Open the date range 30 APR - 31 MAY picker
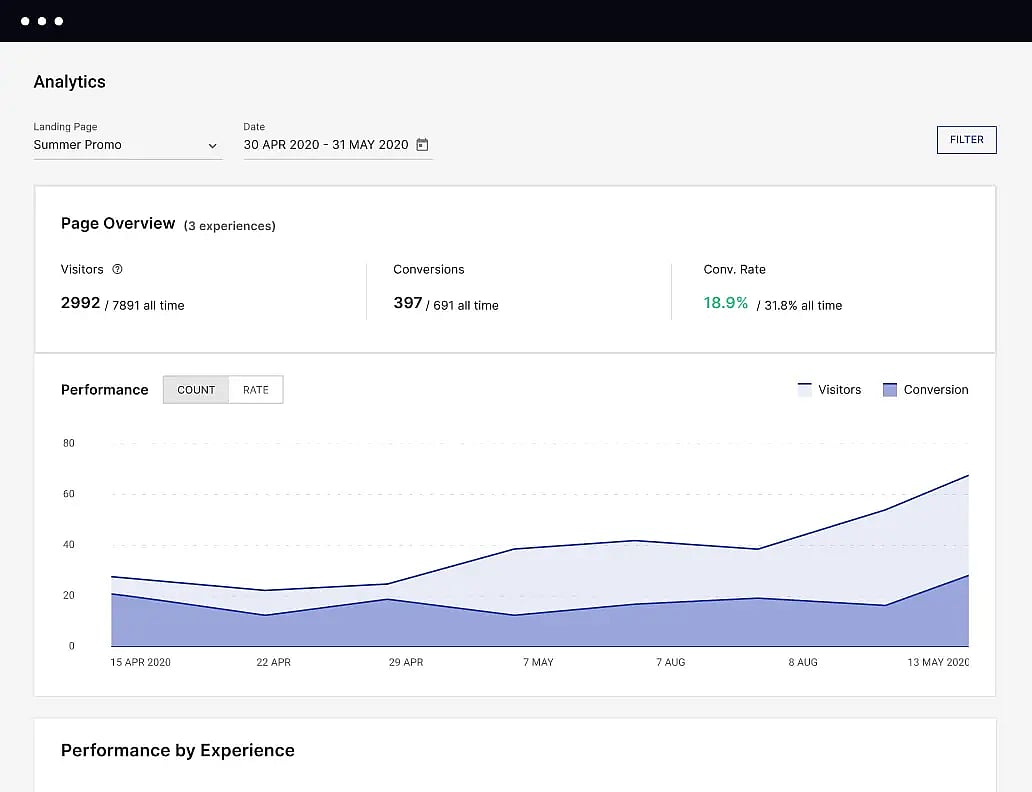 tap(326, 145)
